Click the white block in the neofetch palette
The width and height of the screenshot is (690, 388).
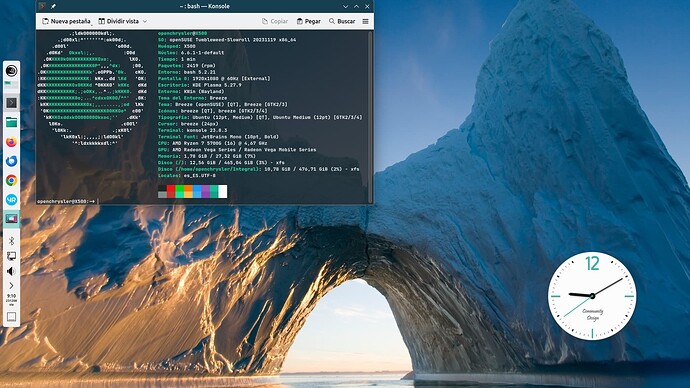pos(223,191)
